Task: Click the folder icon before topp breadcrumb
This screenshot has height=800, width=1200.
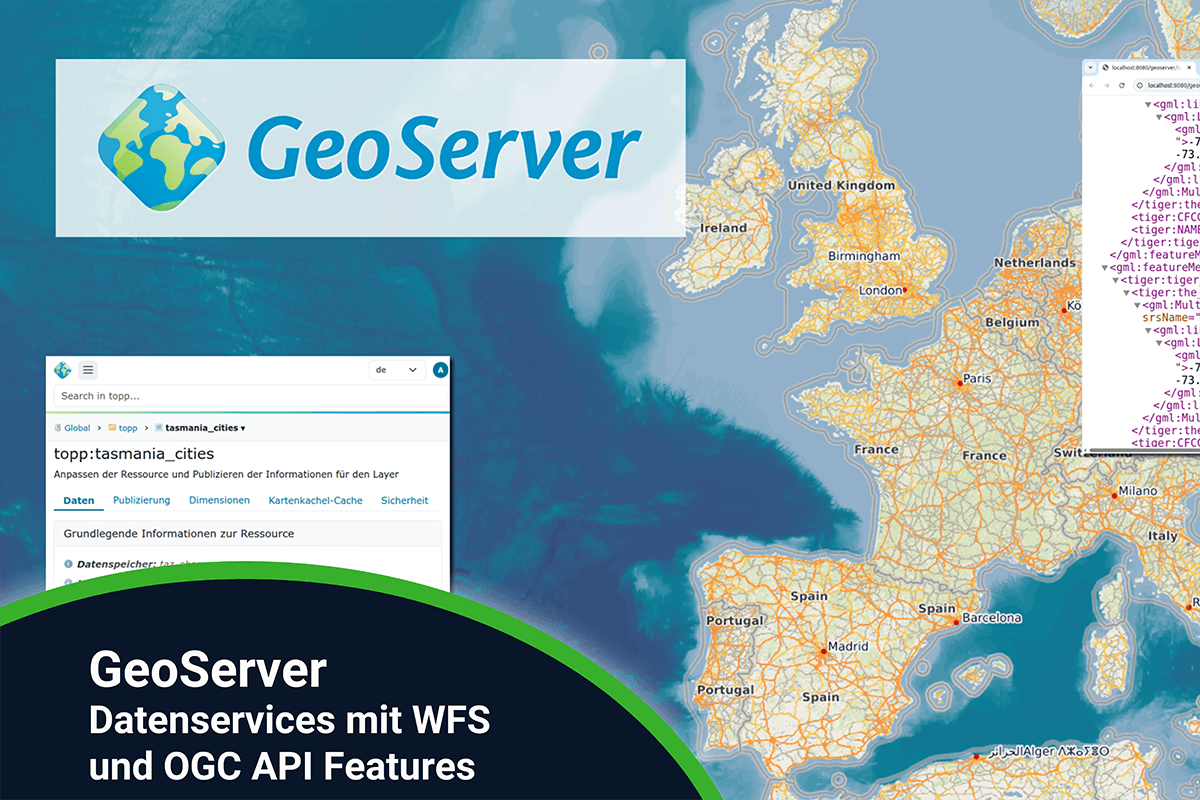Action: click(x=112, y=427)
